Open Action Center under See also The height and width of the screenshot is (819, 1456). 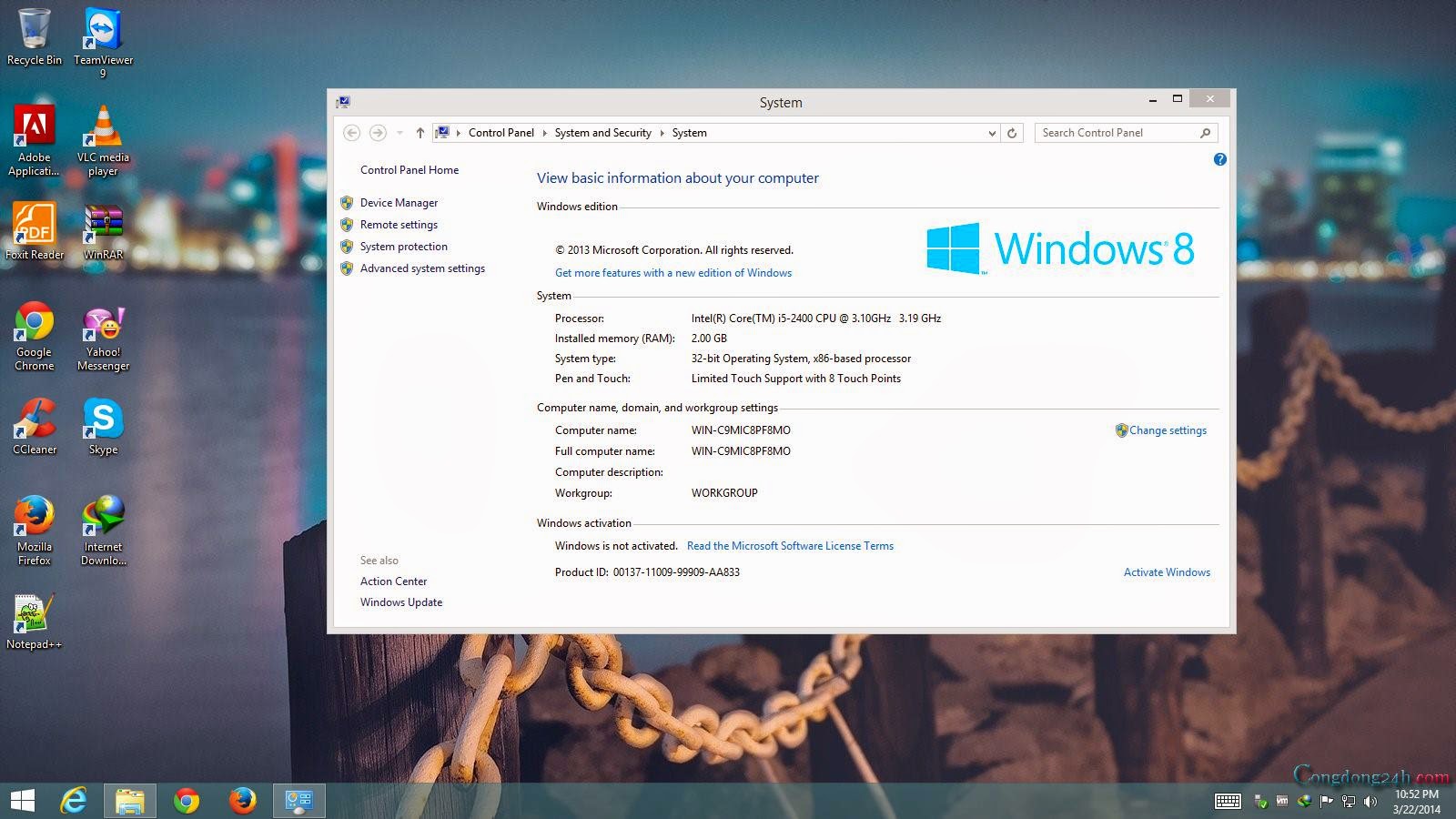point(393,581)
